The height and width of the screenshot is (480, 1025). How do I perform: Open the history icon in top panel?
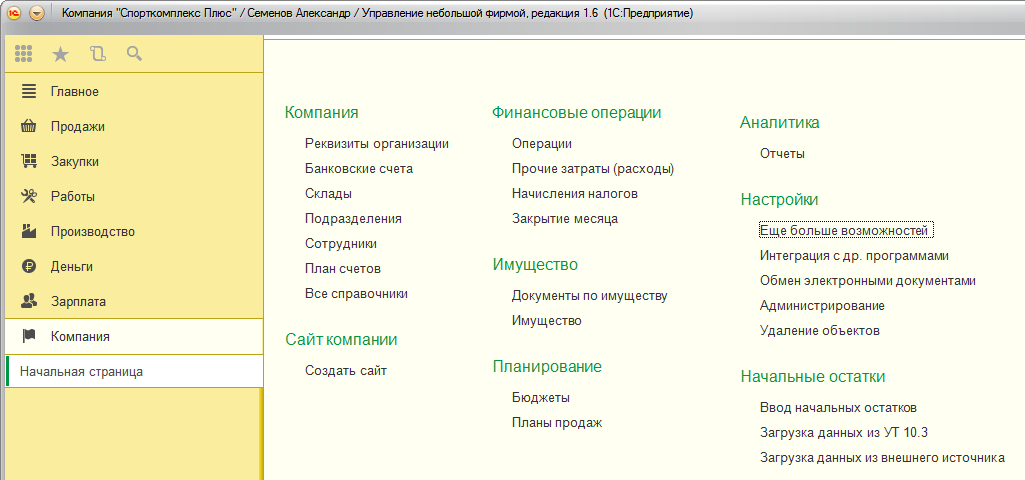[x=98, y=54]
